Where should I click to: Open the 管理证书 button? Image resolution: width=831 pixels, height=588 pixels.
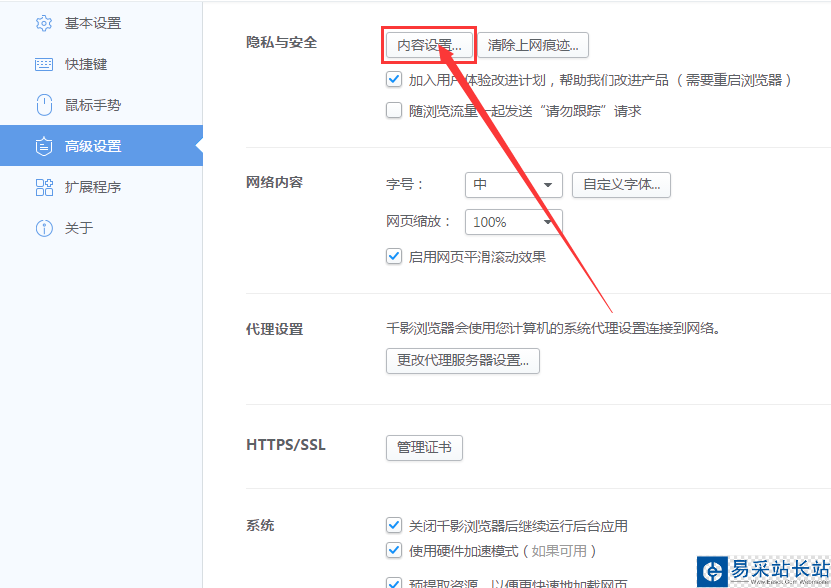click(x=424, y=448)
